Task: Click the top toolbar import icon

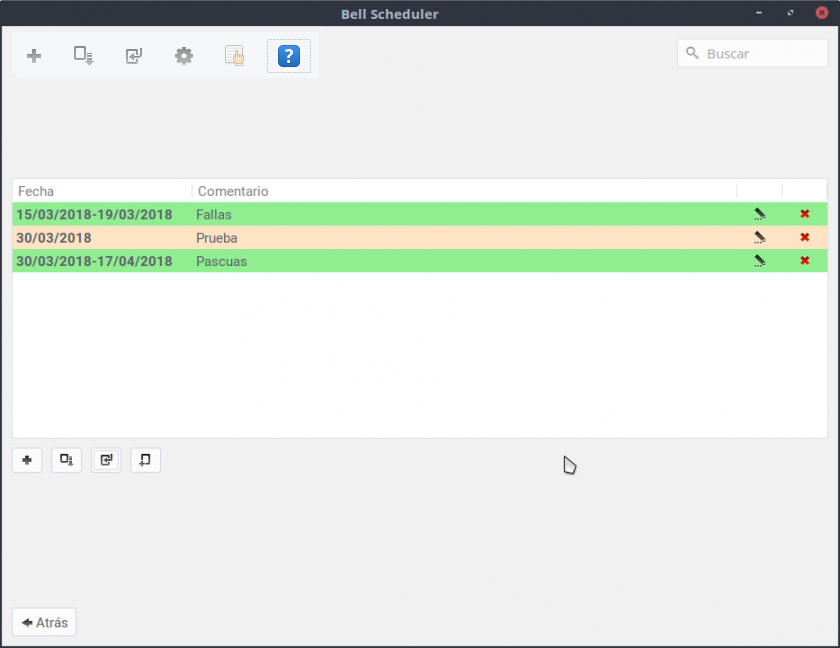Action: (x=134, y=56)
